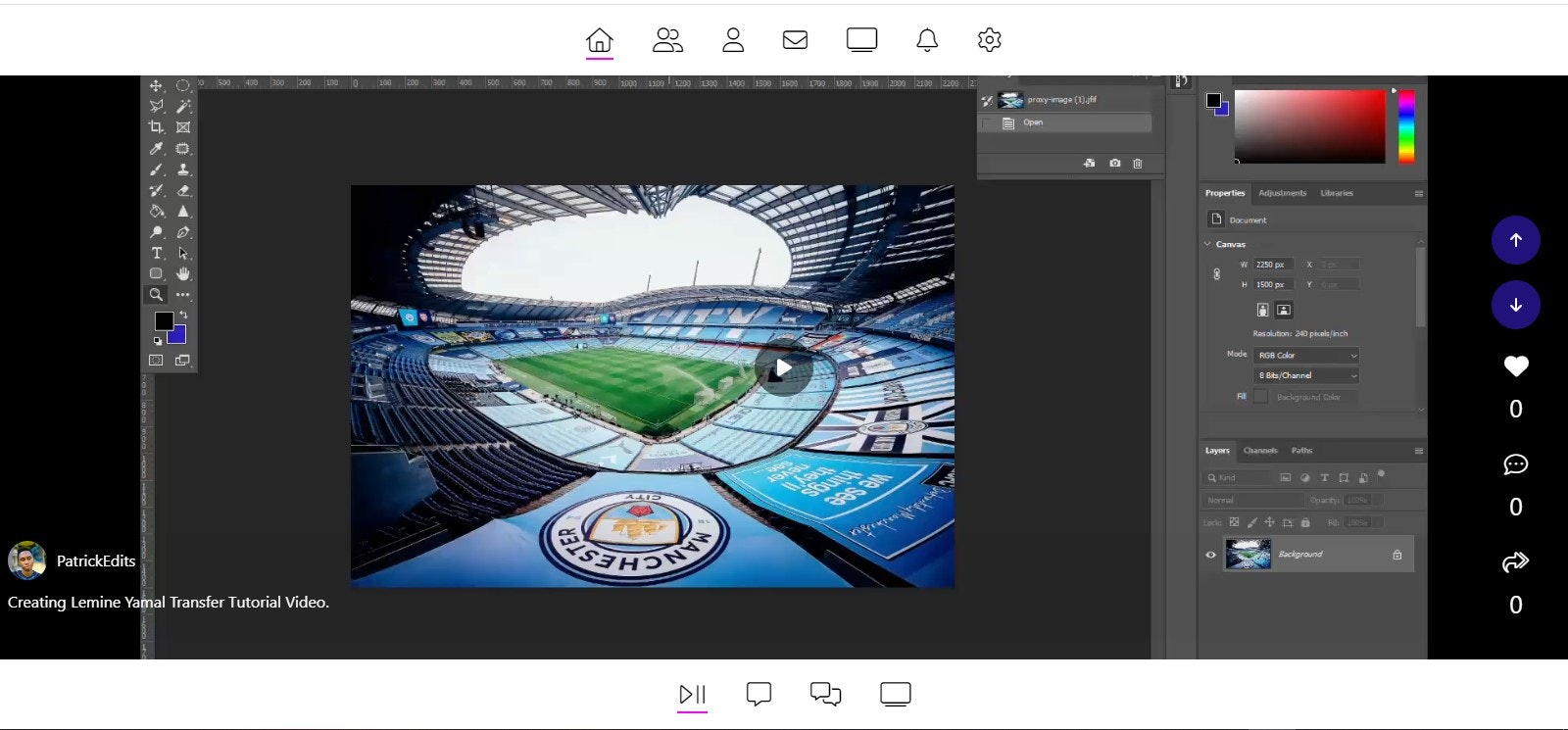Select the Hand tool
This screenshot has width=1568, height=730.
coord(183,273)
